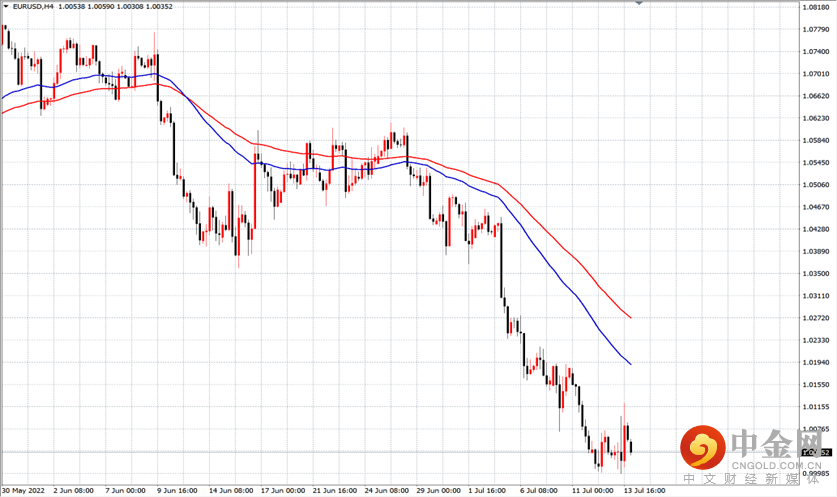
Task: Click price label 1.07400 on the axis
Action: pos(816,52)
